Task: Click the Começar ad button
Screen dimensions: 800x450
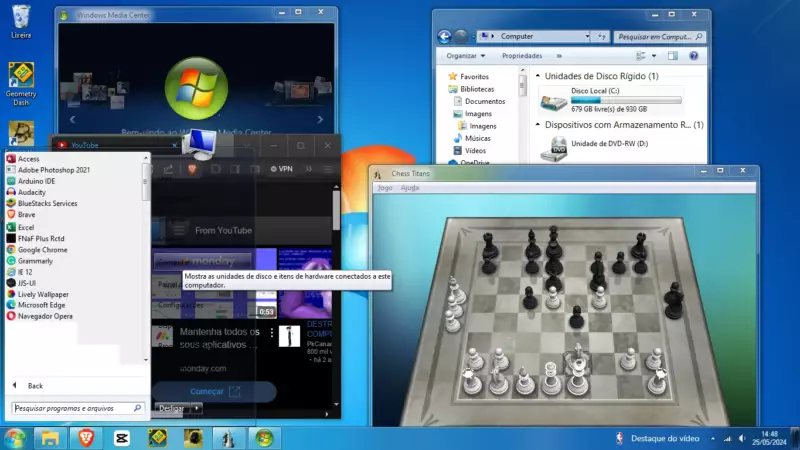Action: click(x=214, y=392)
